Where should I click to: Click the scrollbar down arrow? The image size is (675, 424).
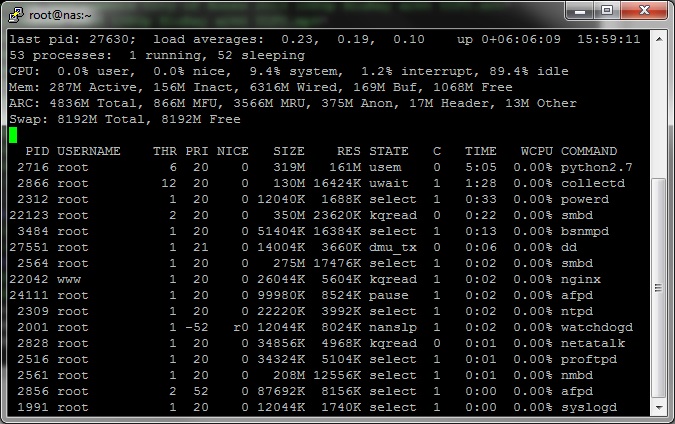pyautogui.click(x=659, y=407)
